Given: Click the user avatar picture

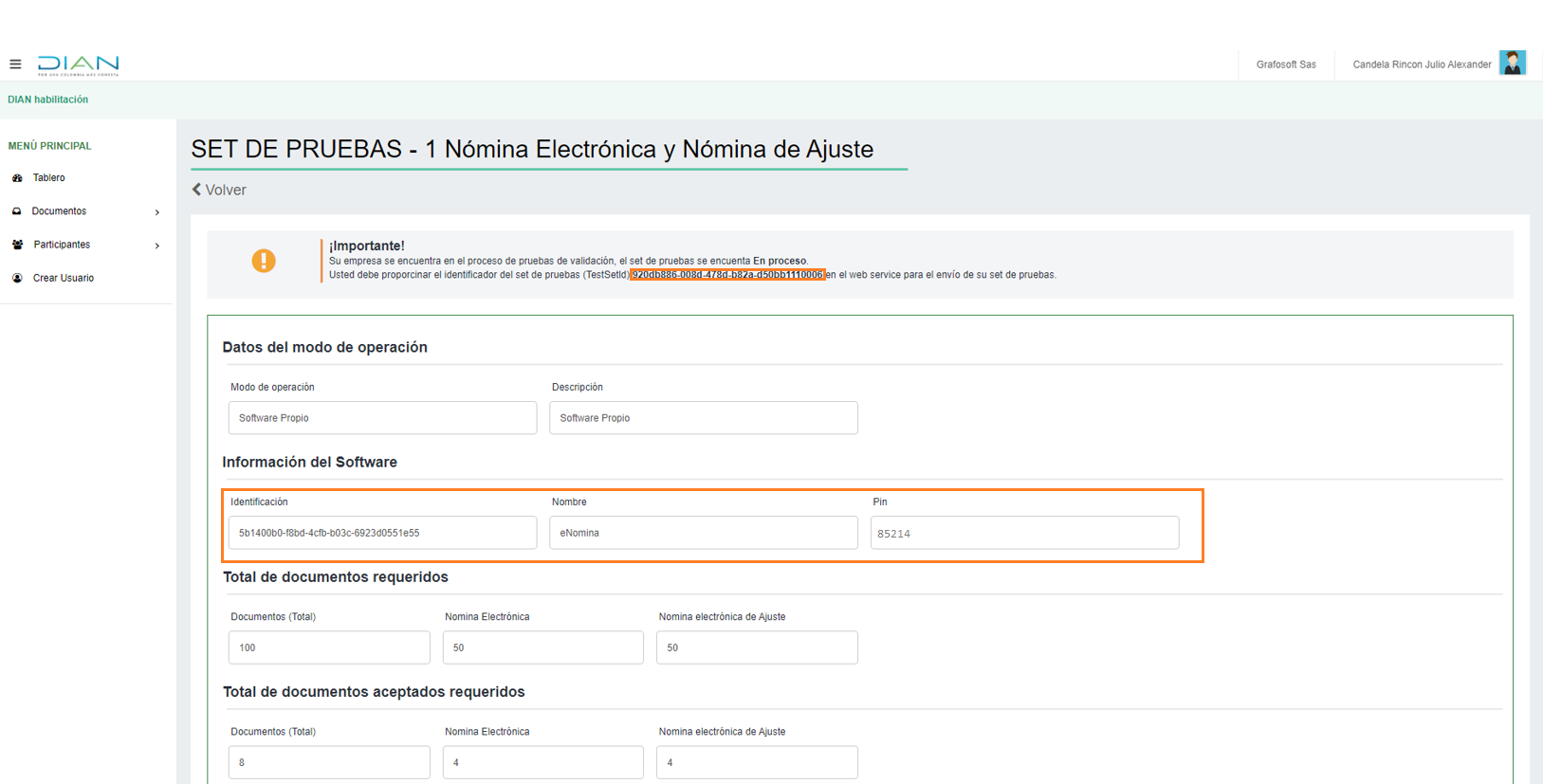Looking at the screenshot, I should tap(1512, 64).
